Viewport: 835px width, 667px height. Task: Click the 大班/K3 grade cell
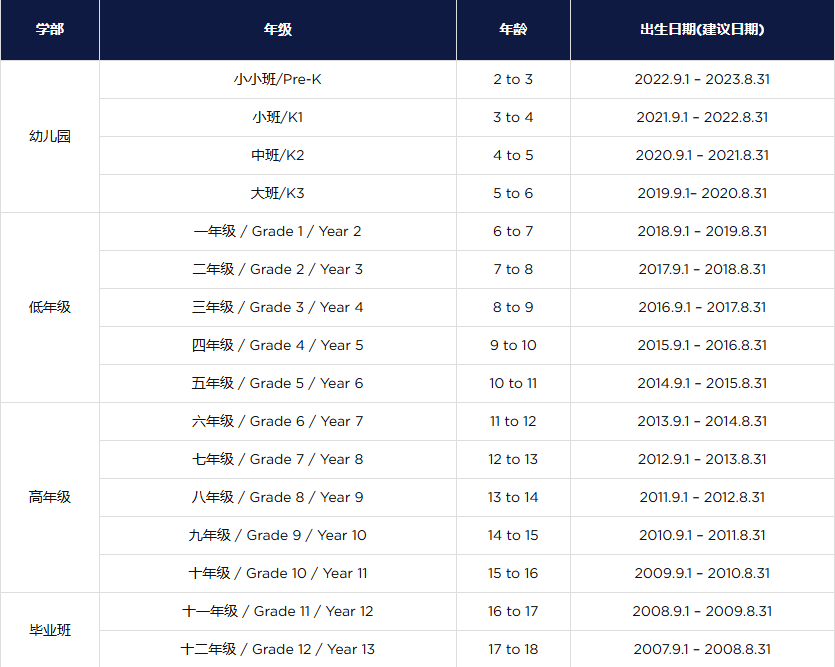click(x=277, y=193)
